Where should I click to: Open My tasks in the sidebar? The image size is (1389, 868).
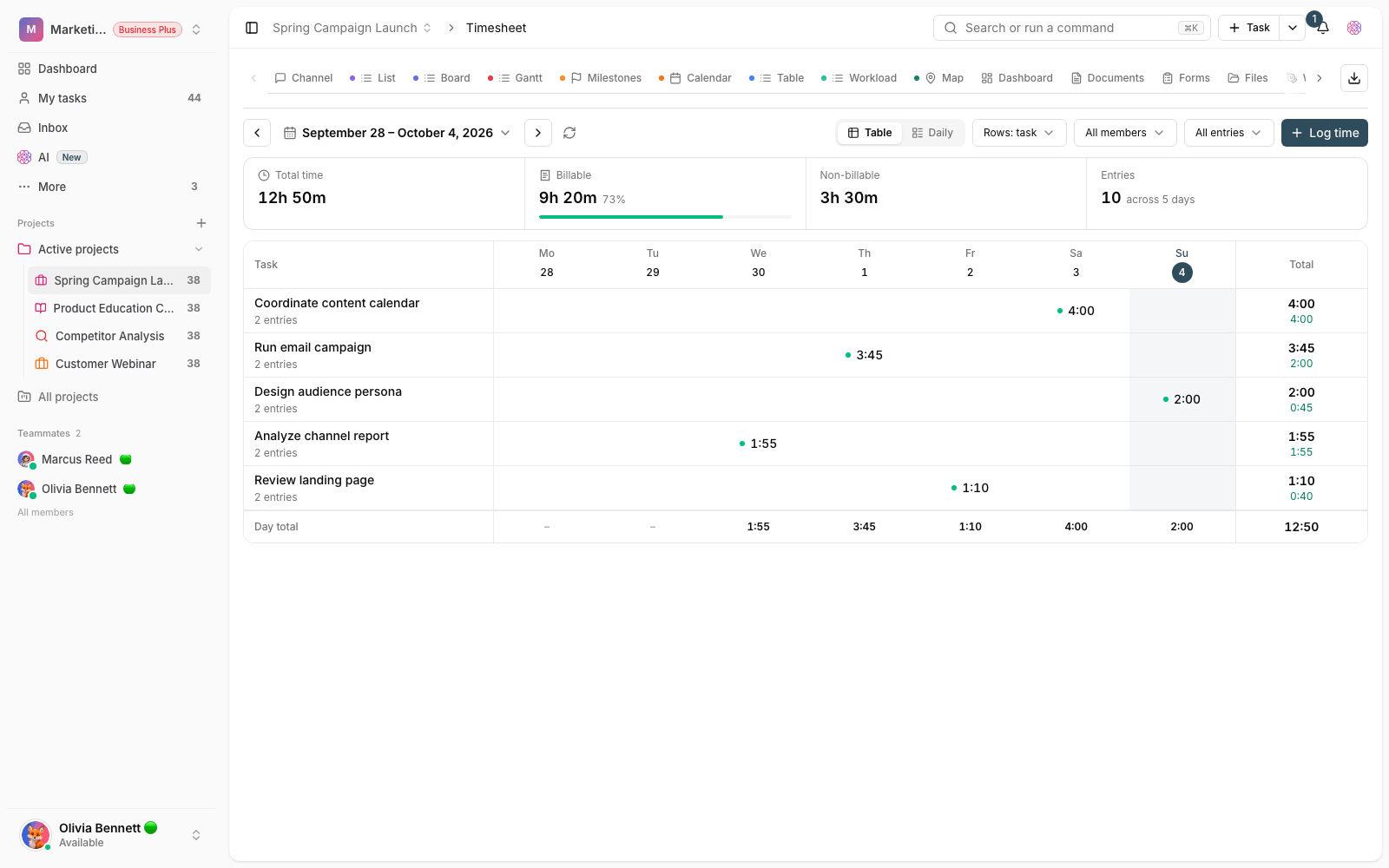111,98
